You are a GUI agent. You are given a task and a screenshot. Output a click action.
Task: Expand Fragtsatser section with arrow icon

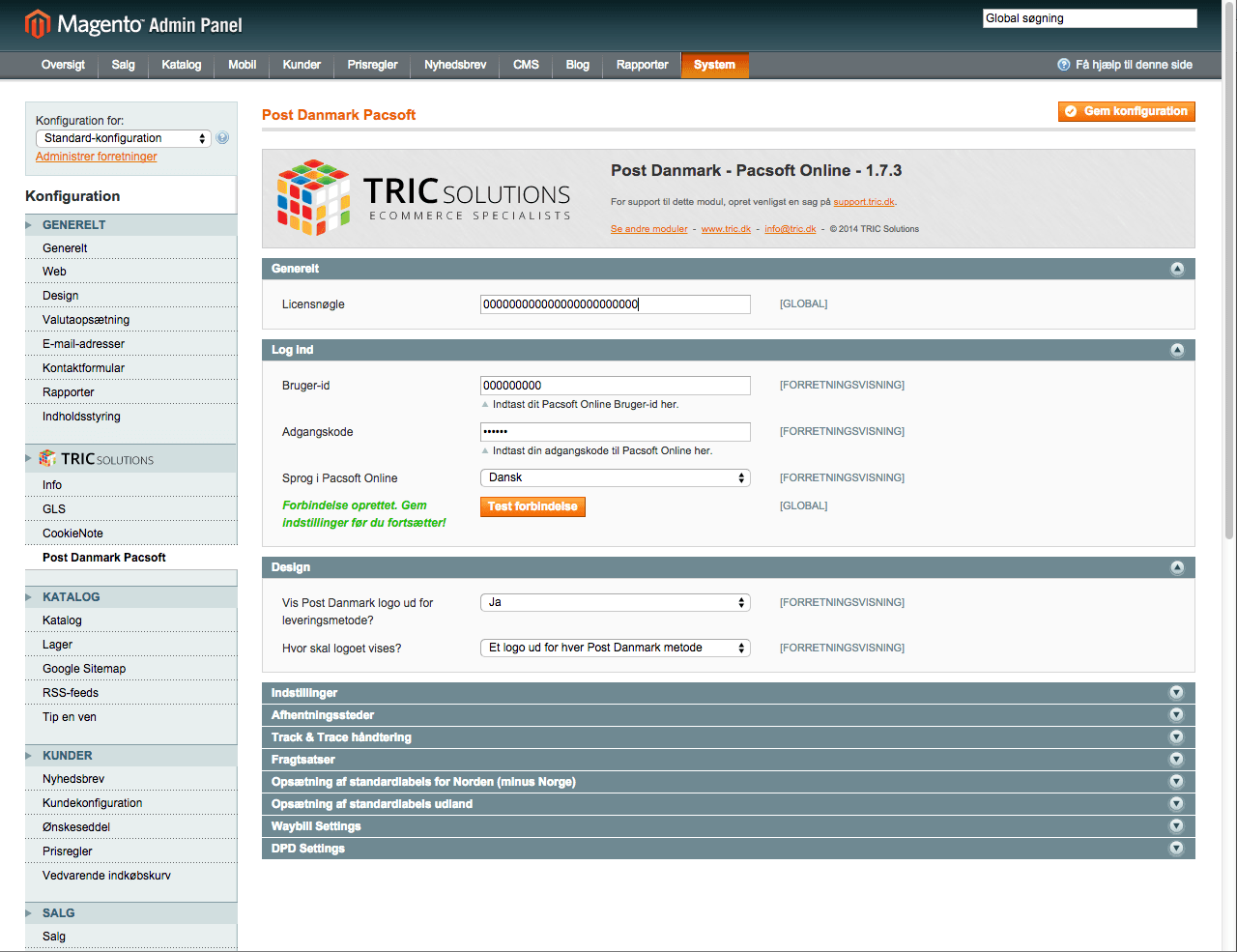pos(1176,760)
